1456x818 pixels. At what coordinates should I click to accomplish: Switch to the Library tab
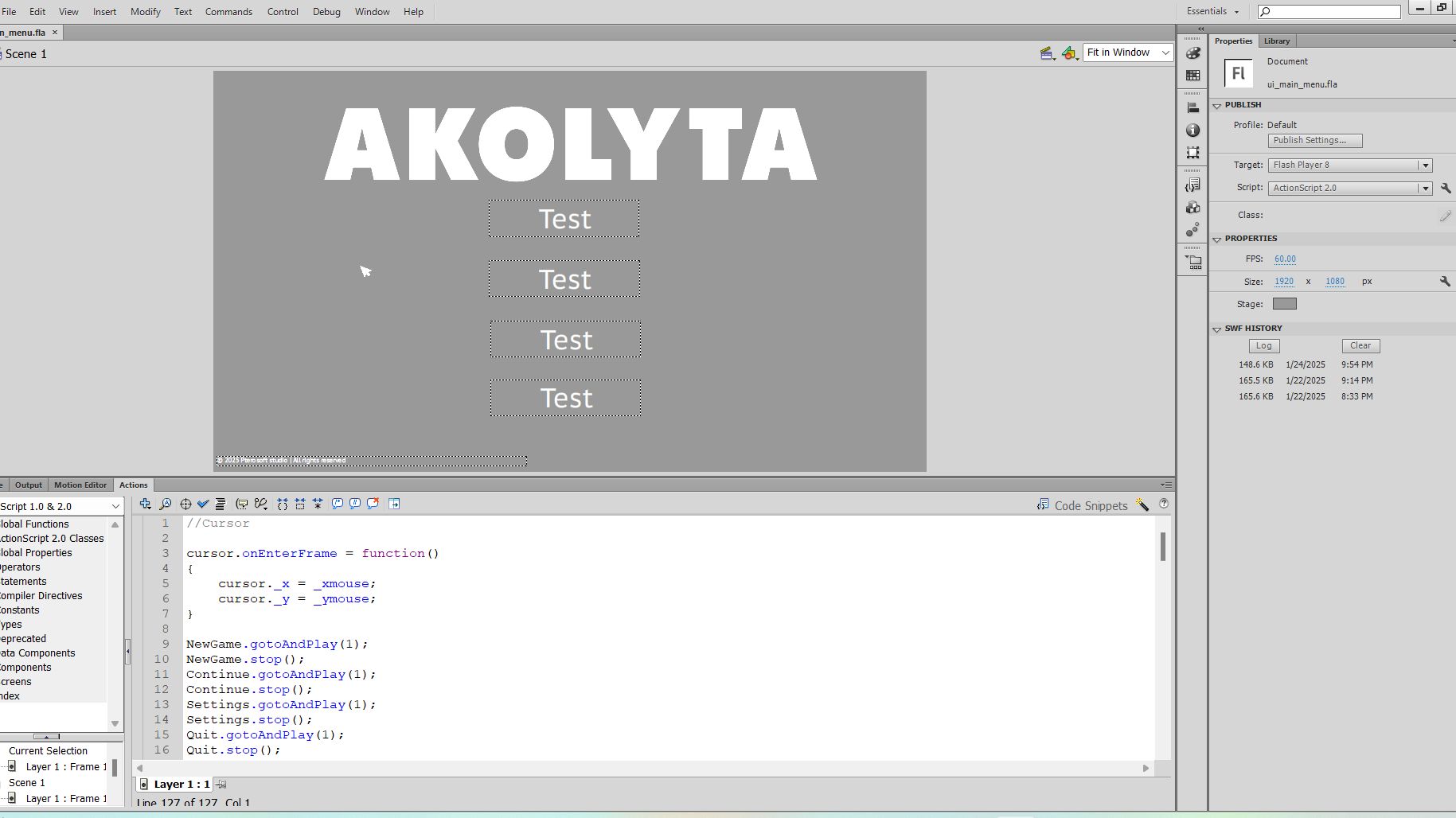(x=1277, y=41)
